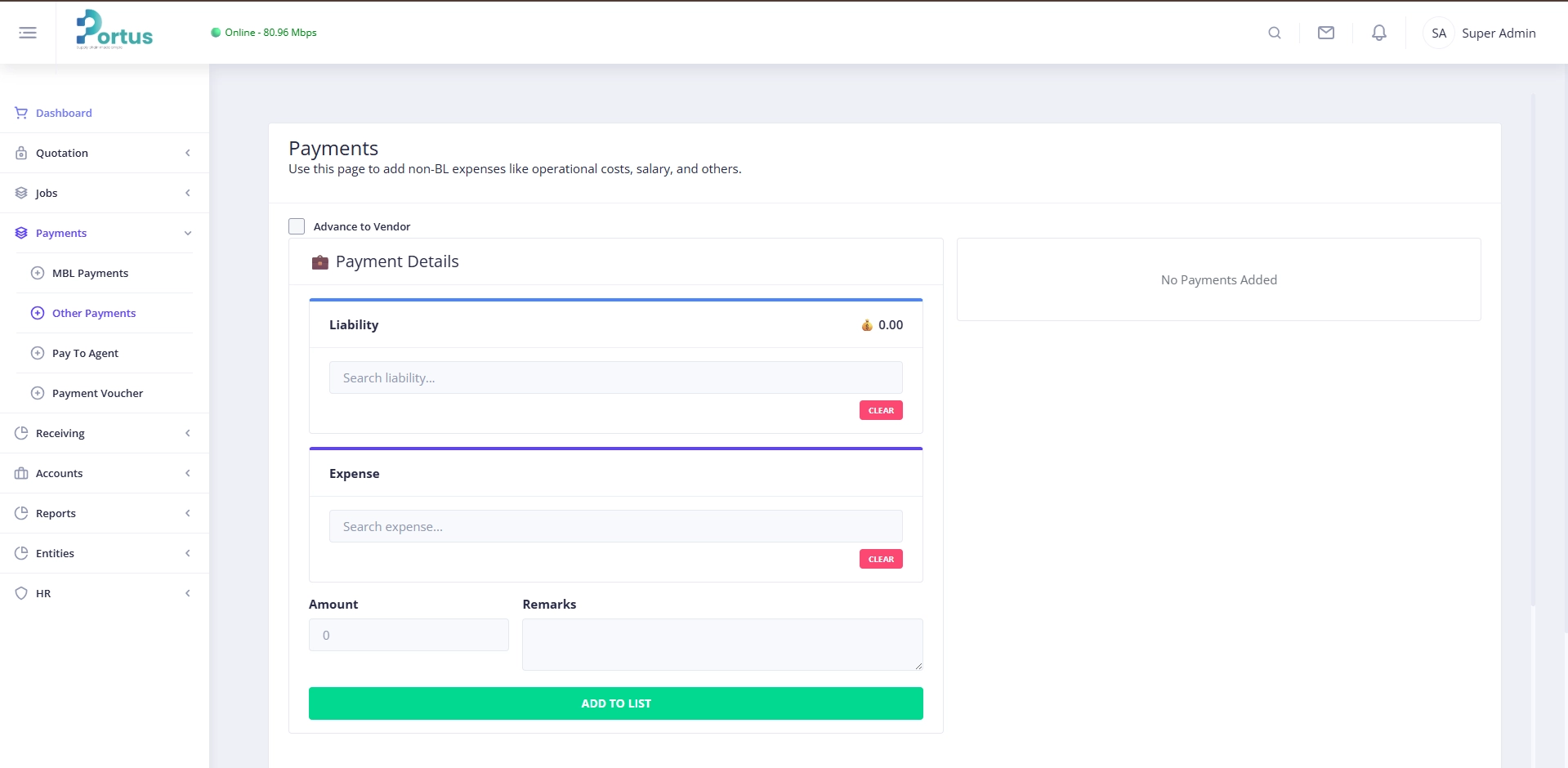
Task: Click the HR shield icon
Action: click(x=21, y=593)
